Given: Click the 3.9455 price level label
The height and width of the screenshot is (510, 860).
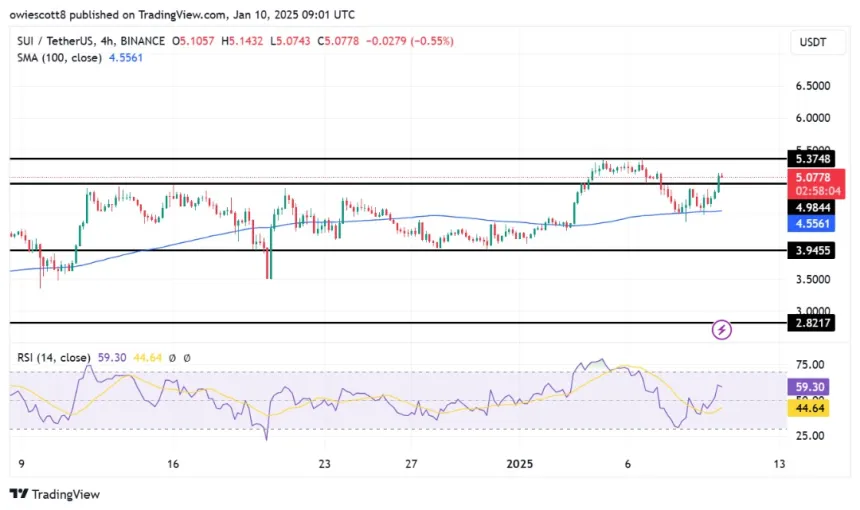Looking at the screenshot, I should click(x=811, y=250).
